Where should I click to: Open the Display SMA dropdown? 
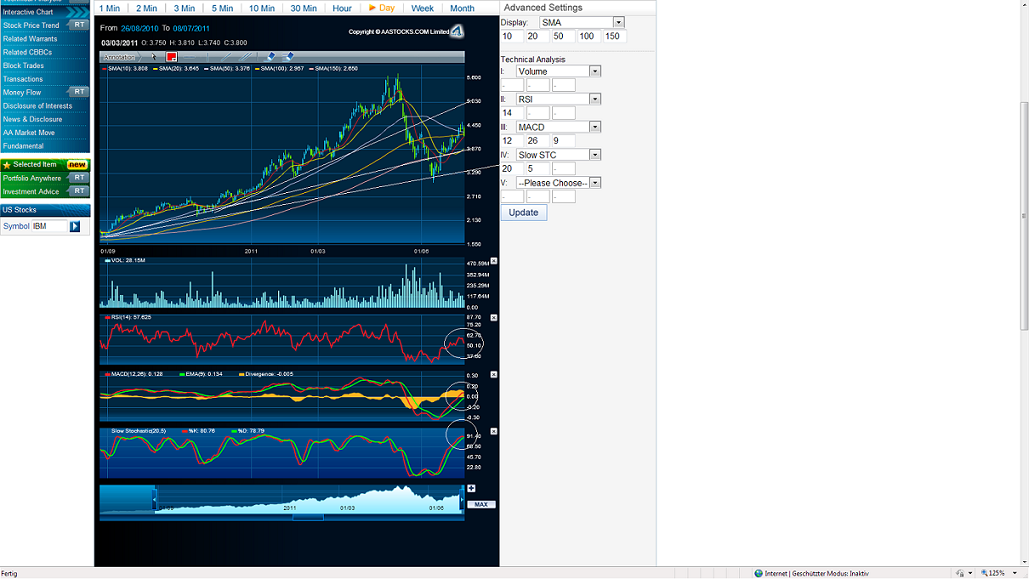pyautogui.click(x=618, y=22)
